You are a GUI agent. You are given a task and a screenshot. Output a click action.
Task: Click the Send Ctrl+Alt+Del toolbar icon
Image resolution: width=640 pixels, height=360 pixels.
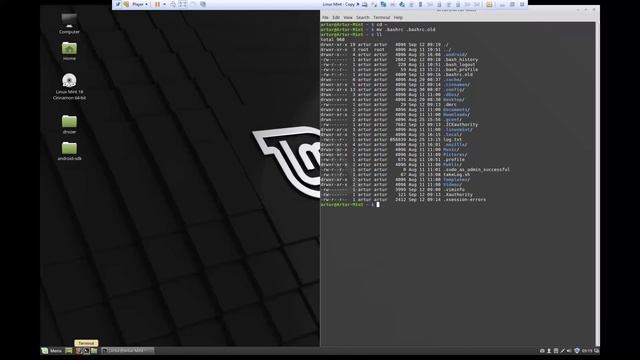point(173,4)
